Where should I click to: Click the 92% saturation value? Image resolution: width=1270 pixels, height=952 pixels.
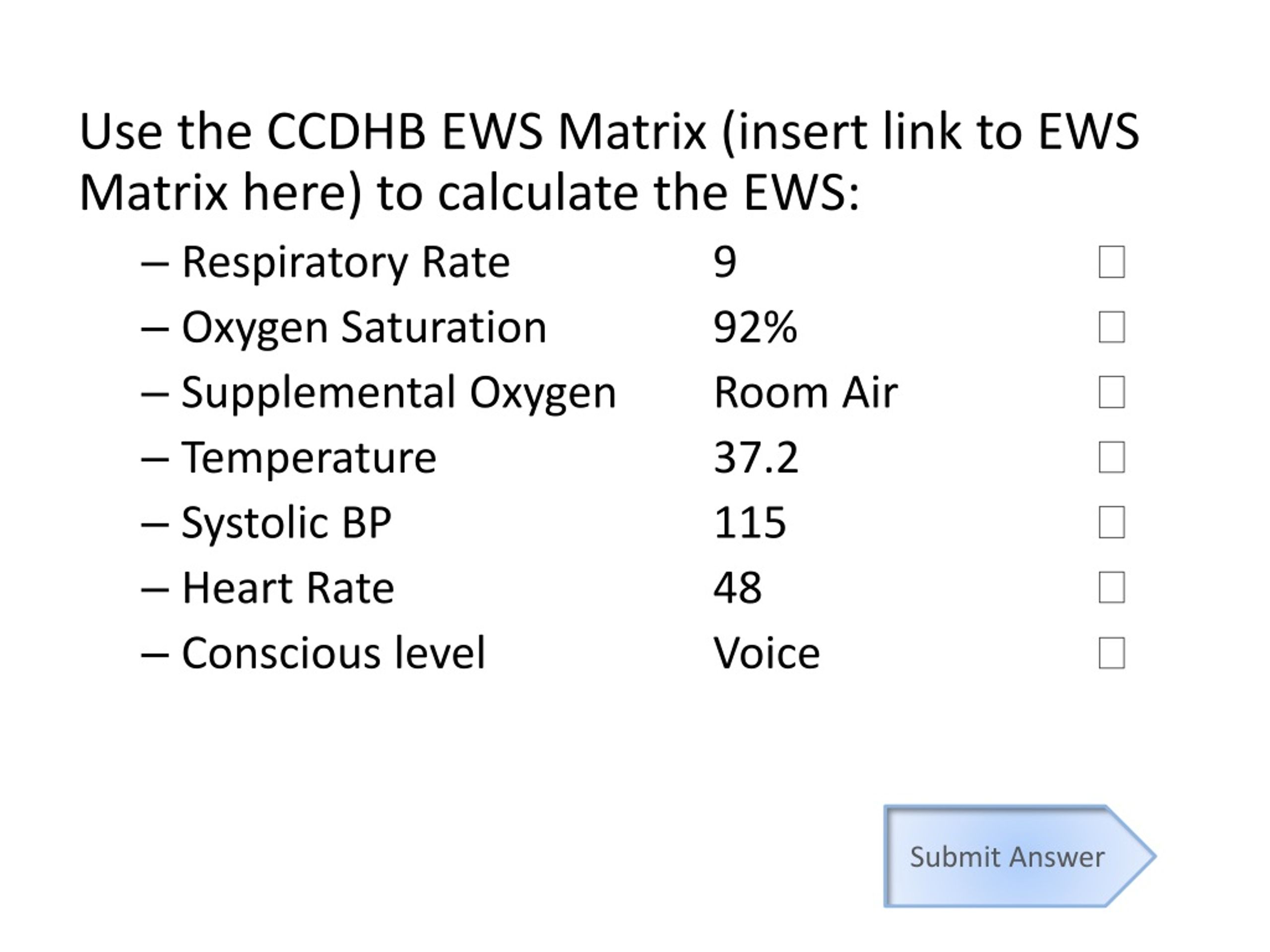755,328
